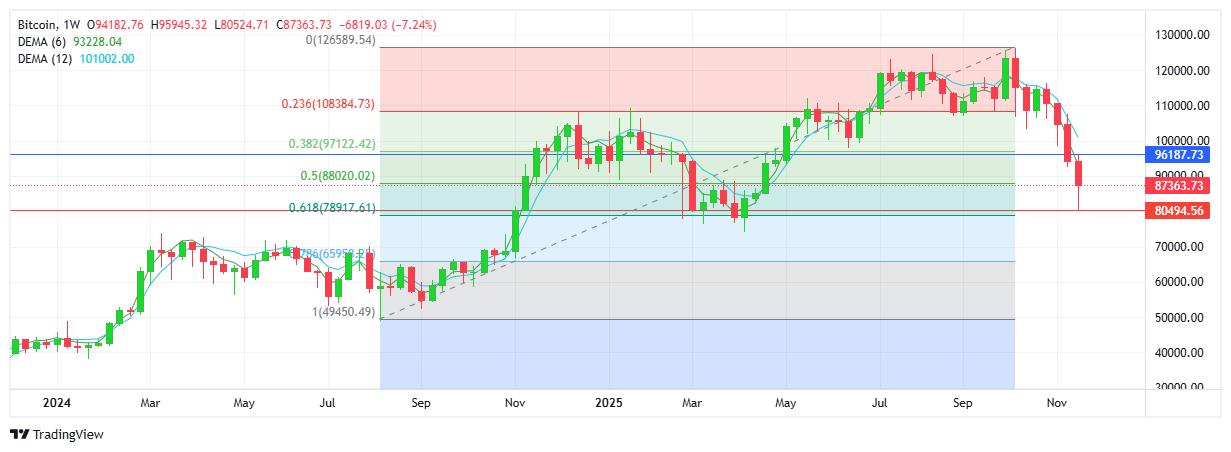Viewport: 1231px width, 452px height.
Task: Click 30000.00 on the price scale
Action: click(x=1179, y=387)
